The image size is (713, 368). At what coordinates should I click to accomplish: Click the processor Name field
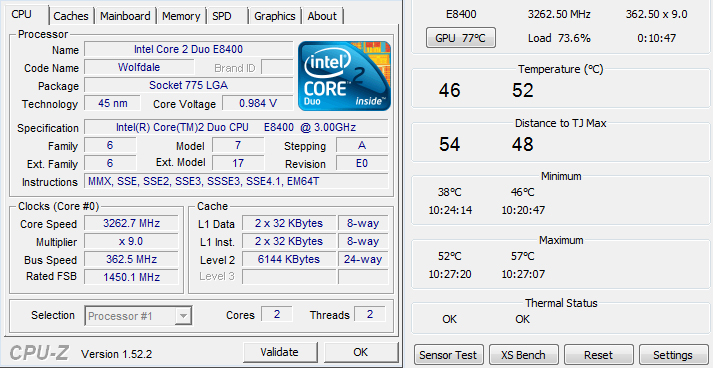[x=189, y=49]
